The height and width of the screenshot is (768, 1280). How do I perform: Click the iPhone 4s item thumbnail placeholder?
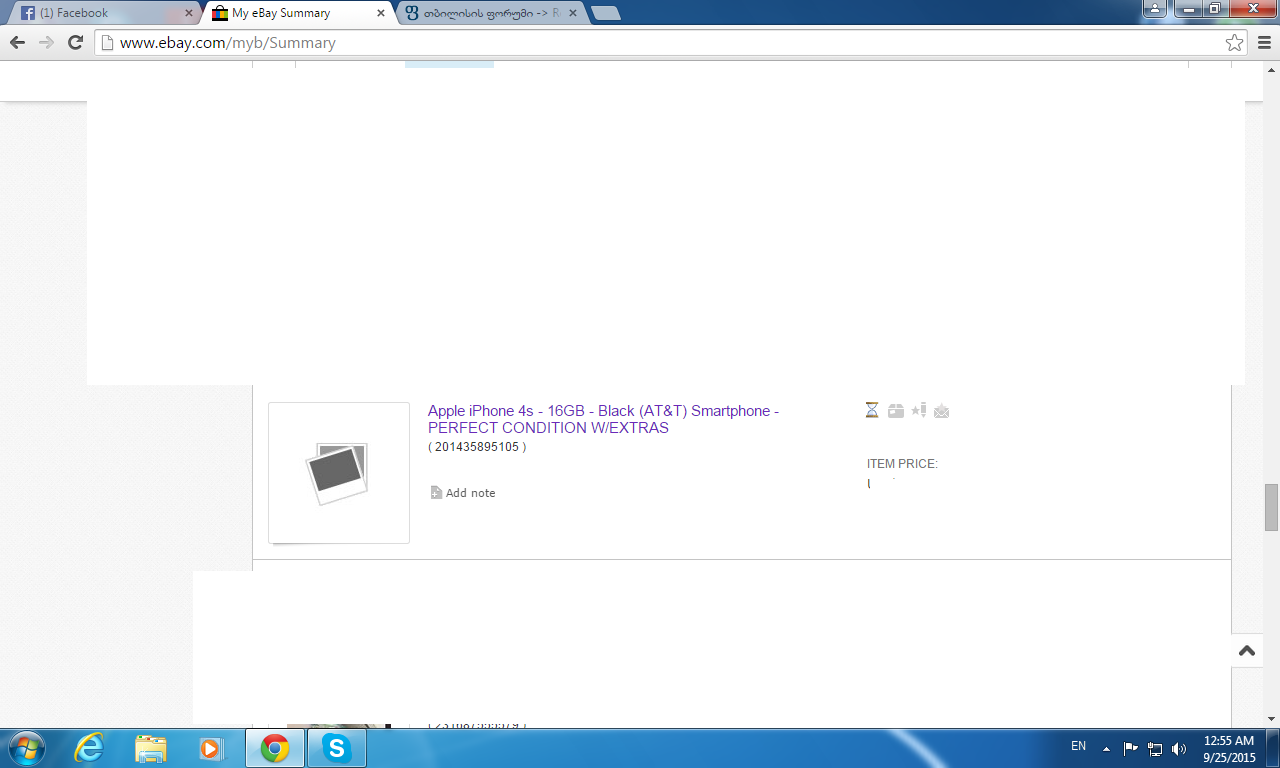click(x=339, y=473)
